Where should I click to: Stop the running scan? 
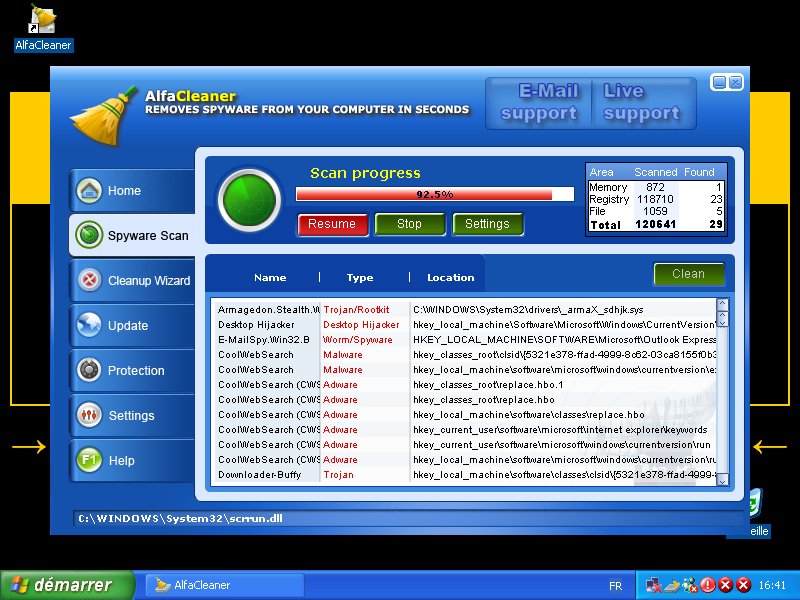(x=409, y=224)
